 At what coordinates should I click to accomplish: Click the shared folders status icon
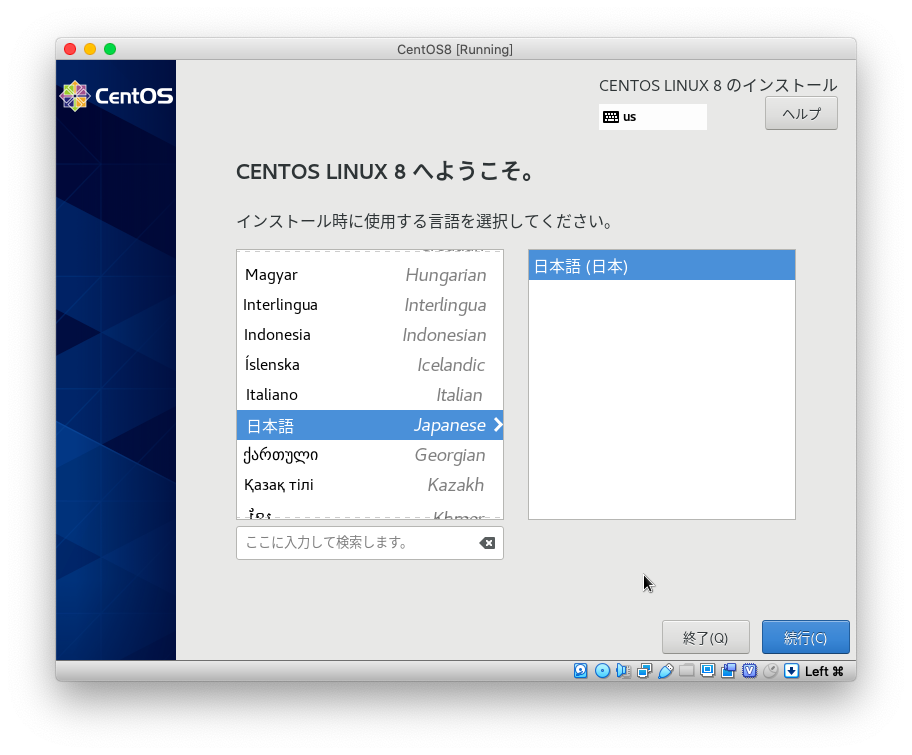(x=686, y=671)
